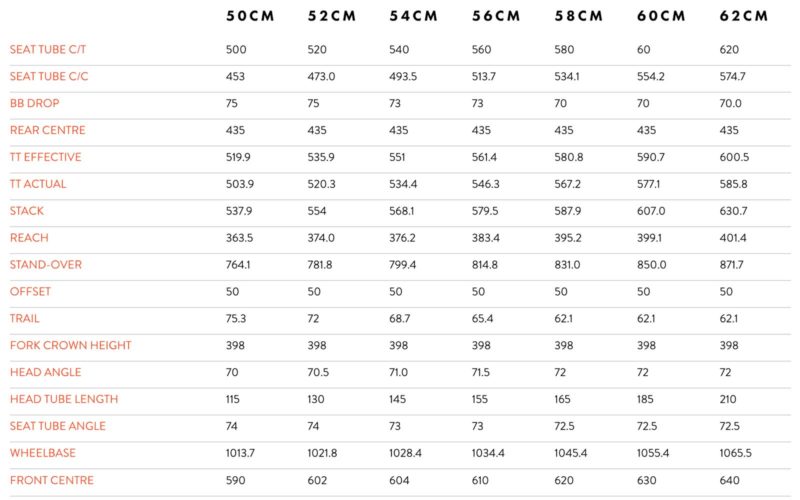Click the REACH row label

pyautogui.click(x=29, y=238)
